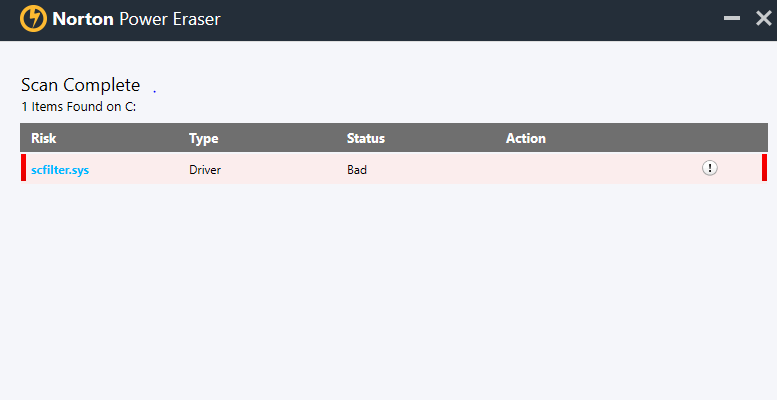Click the small dot beside Scan Complete
Image resolution: width=777 pixels, height=400 pixels.
click(154, 90)
